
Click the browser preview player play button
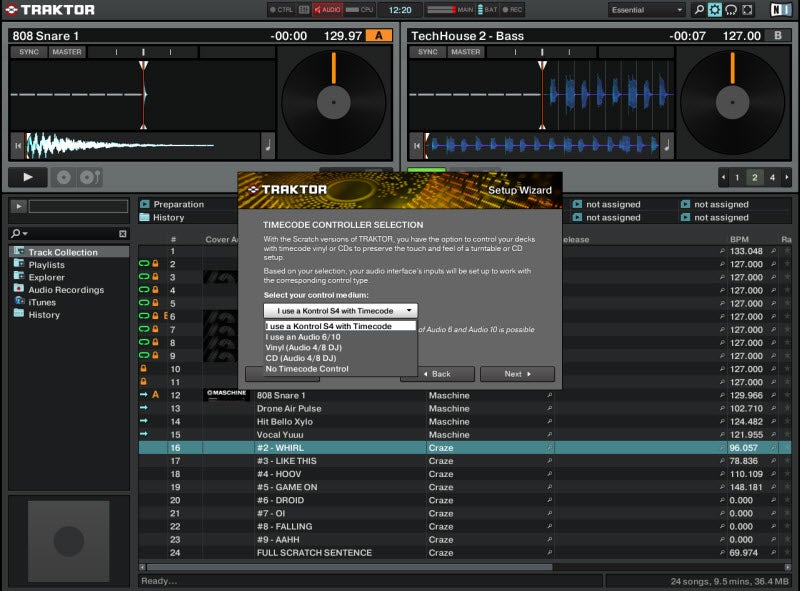point(18,206)
